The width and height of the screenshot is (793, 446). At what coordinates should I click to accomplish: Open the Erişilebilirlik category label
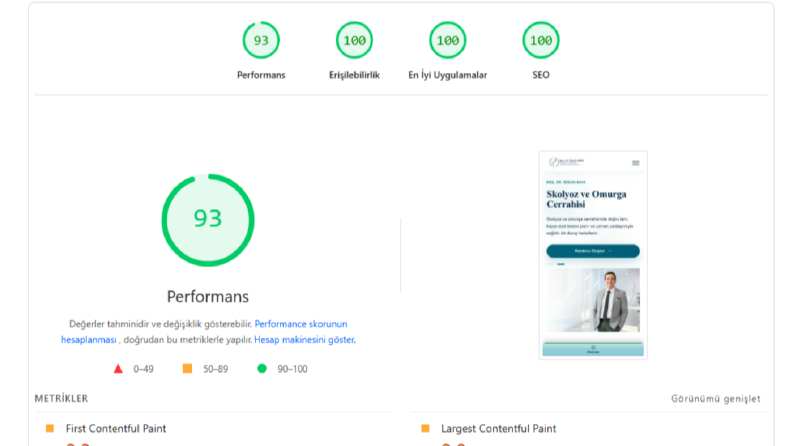coord(354,75)
